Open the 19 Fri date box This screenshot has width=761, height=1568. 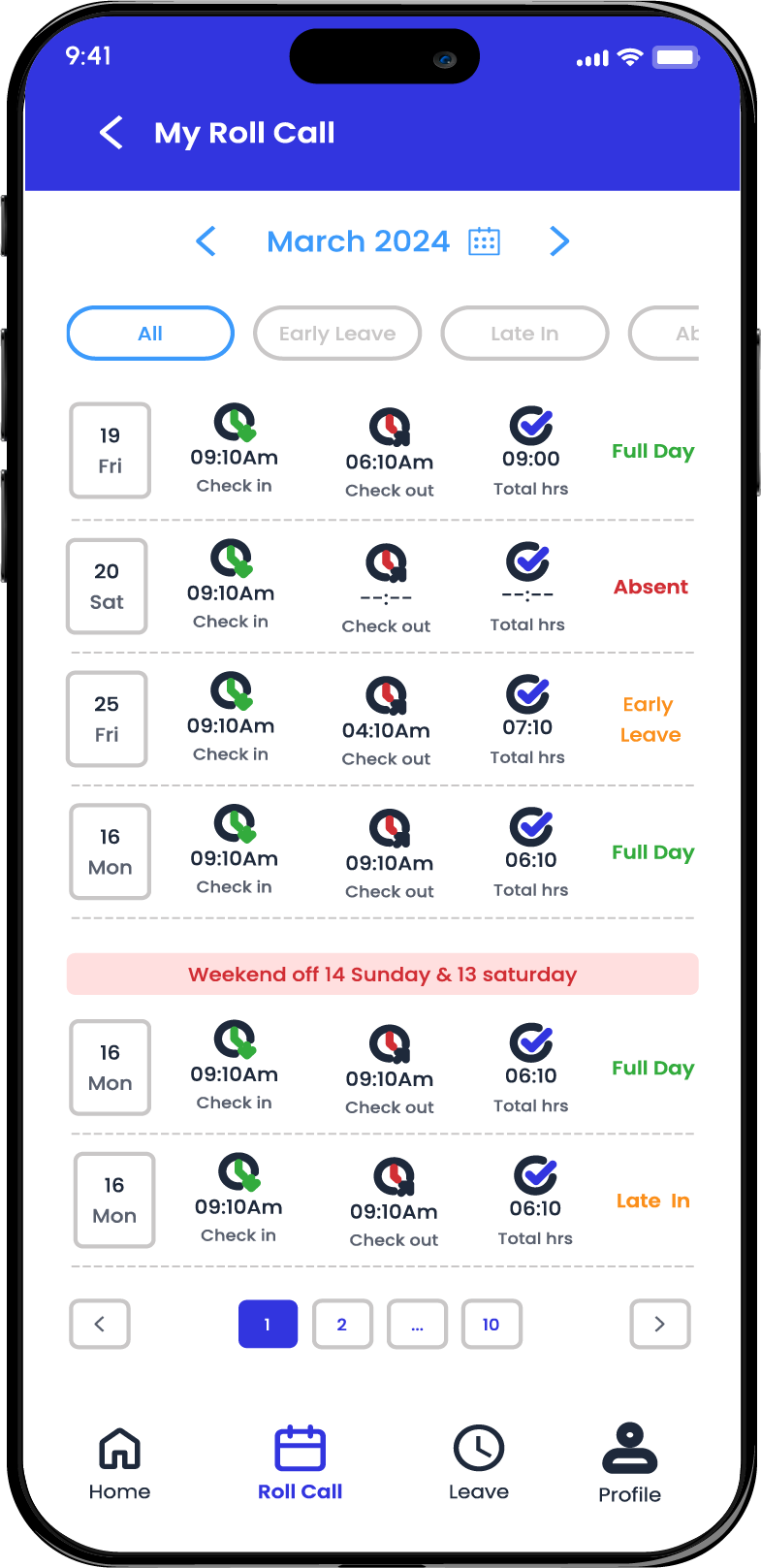pos(111,451)
